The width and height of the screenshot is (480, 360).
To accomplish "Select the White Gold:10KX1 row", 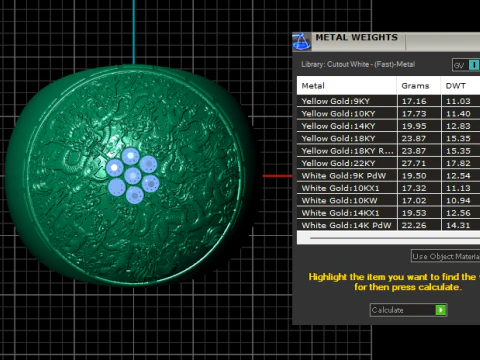I will pyautogui.click(x=388, y=188).
